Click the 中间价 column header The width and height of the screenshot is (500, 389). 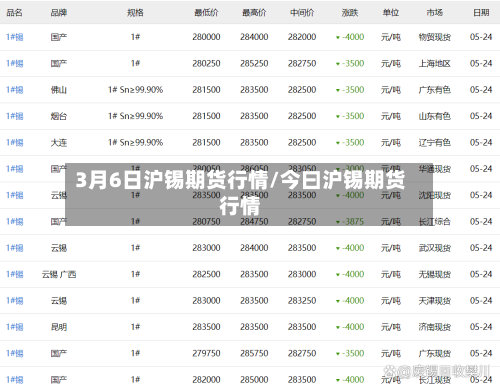[302, 13]
